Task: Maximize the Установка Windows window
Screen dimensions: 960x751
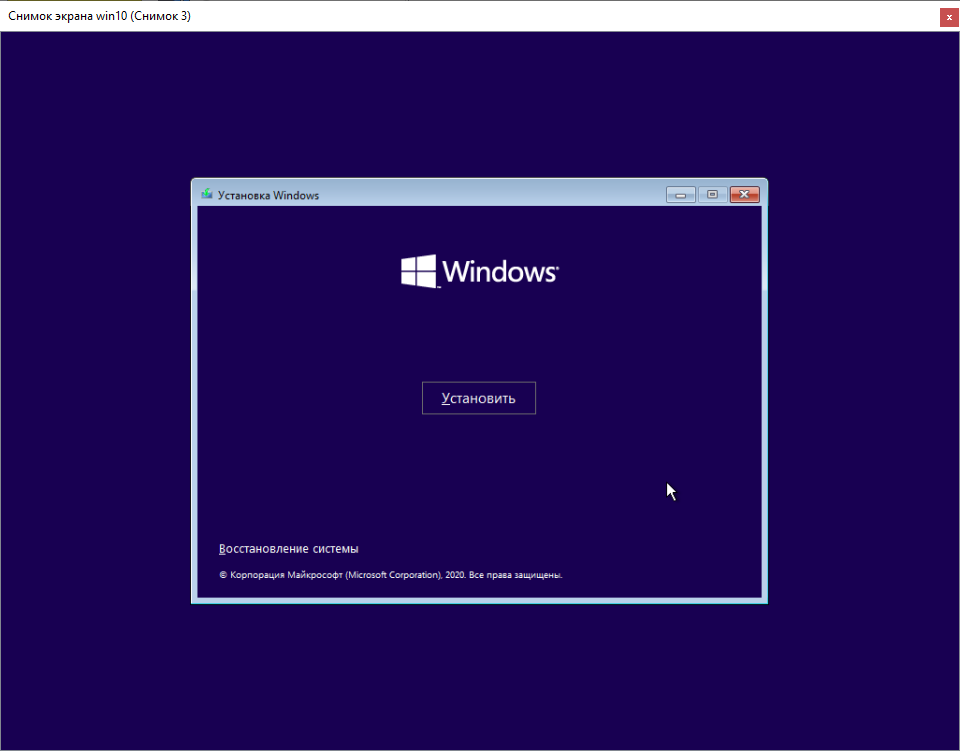Action: pyautogui.click(x=712, y=195)
